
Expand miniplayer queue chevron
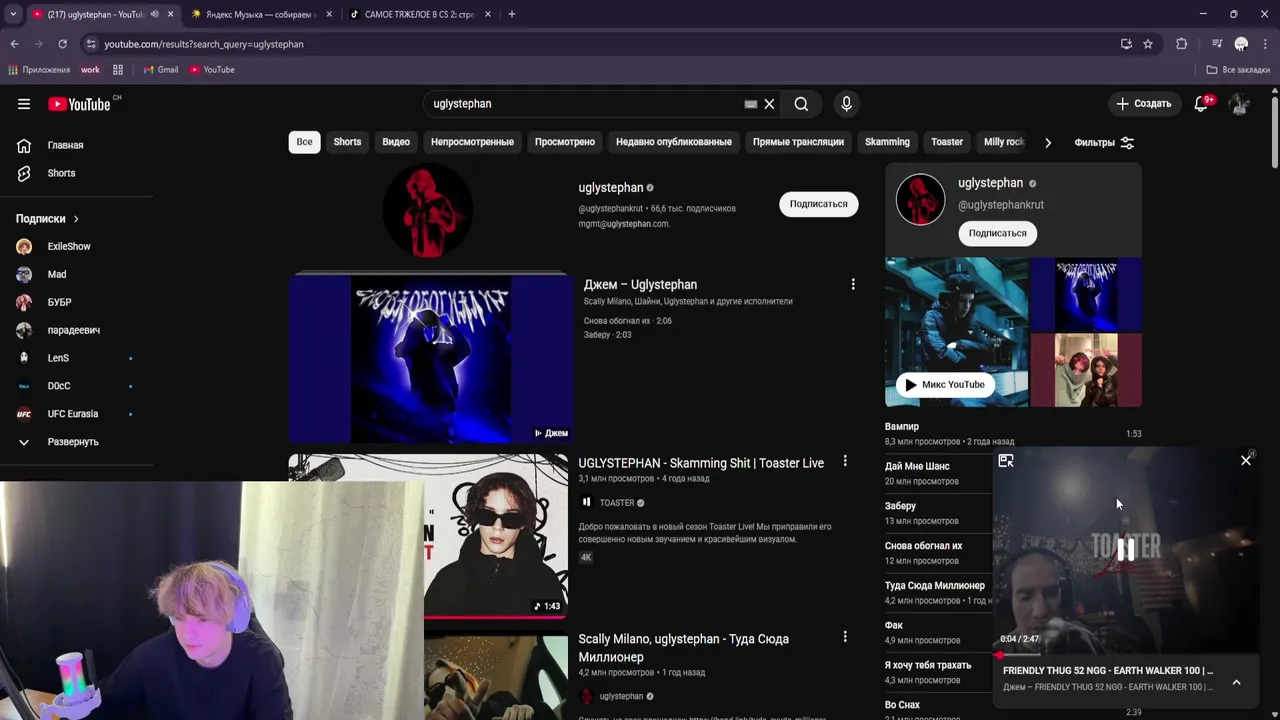[x=1236, y=682]
